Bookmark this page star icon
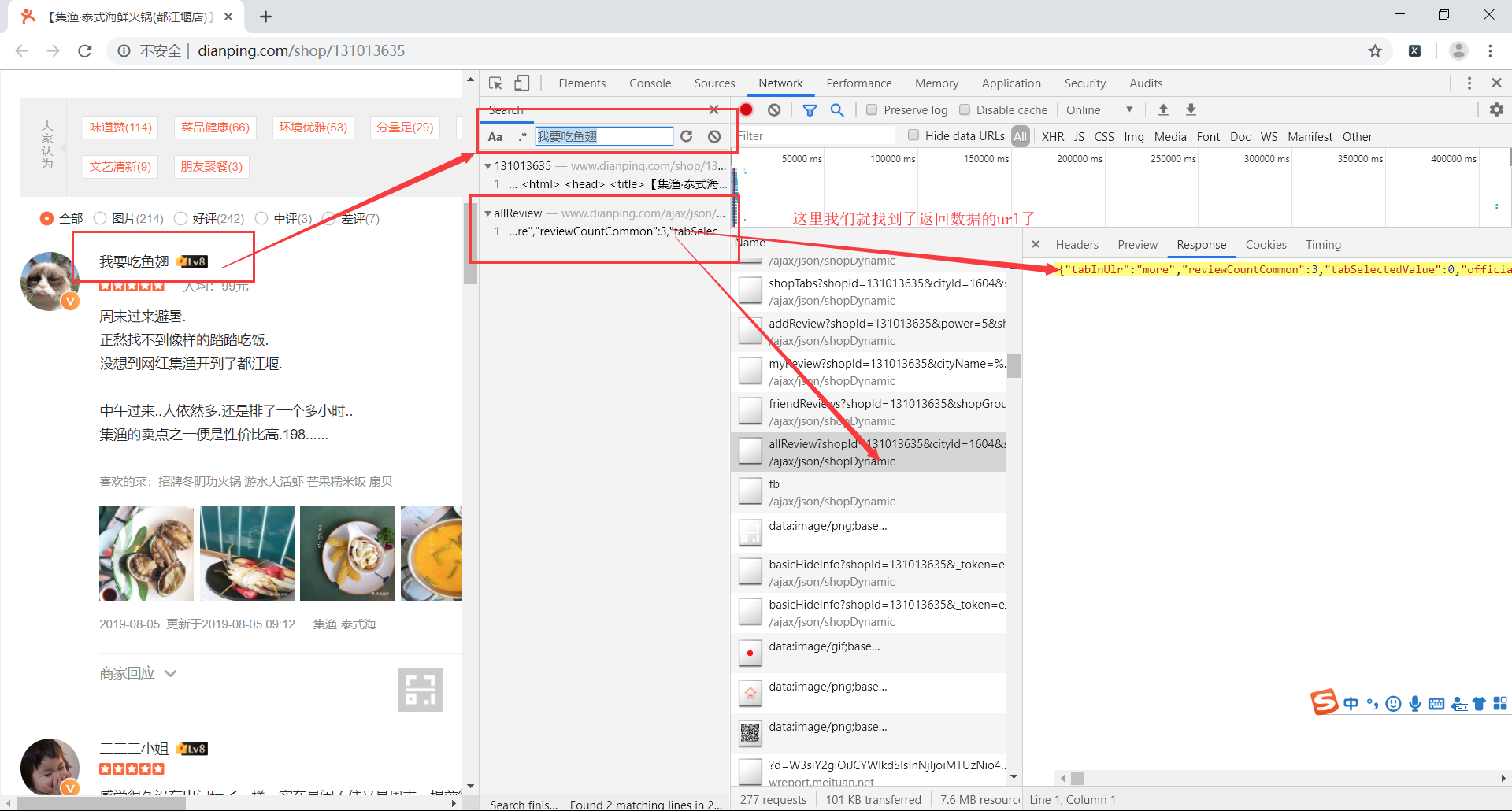Screen dimensions: 1512x811 (1375, 51)
